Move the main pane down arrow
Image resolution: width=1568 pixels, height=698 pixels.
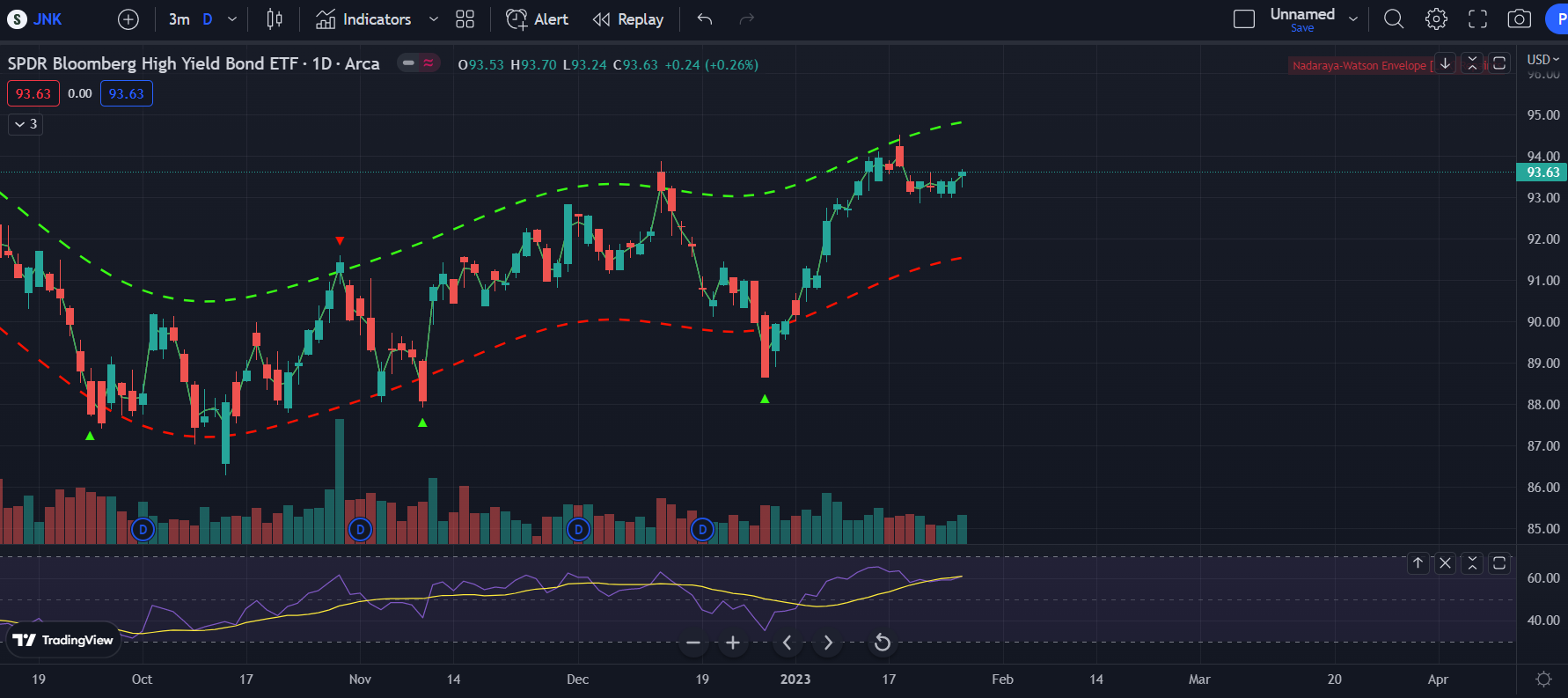[x=1445, y=63]
